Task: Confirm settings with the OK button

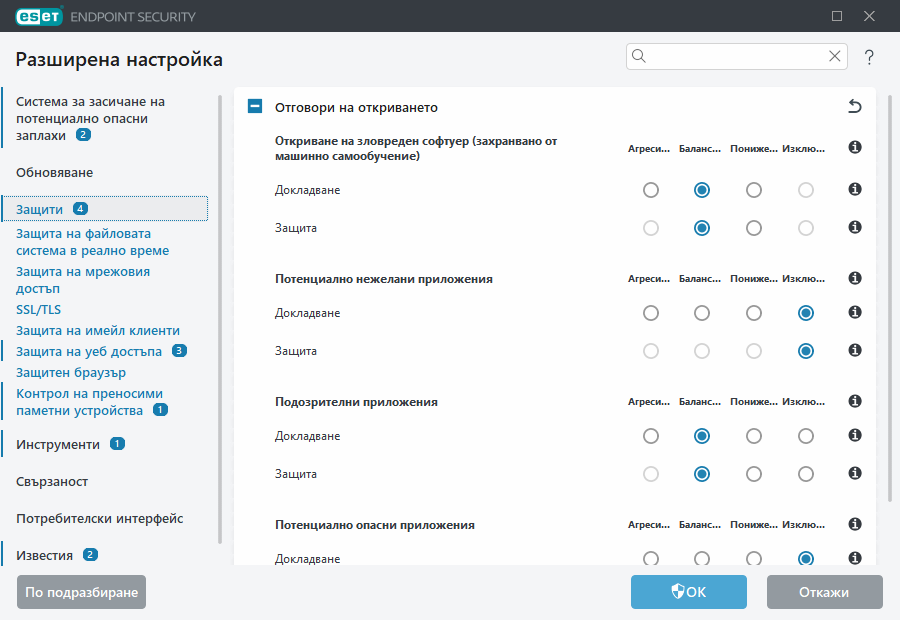Action: [x=688, y=591]
